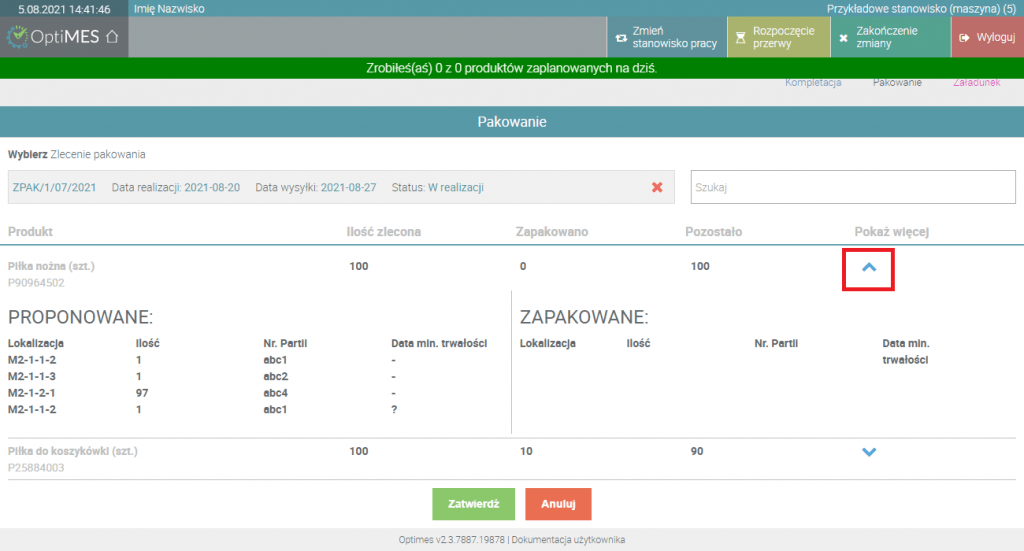Focus the Szukaj search field

[x=853, y=187]
